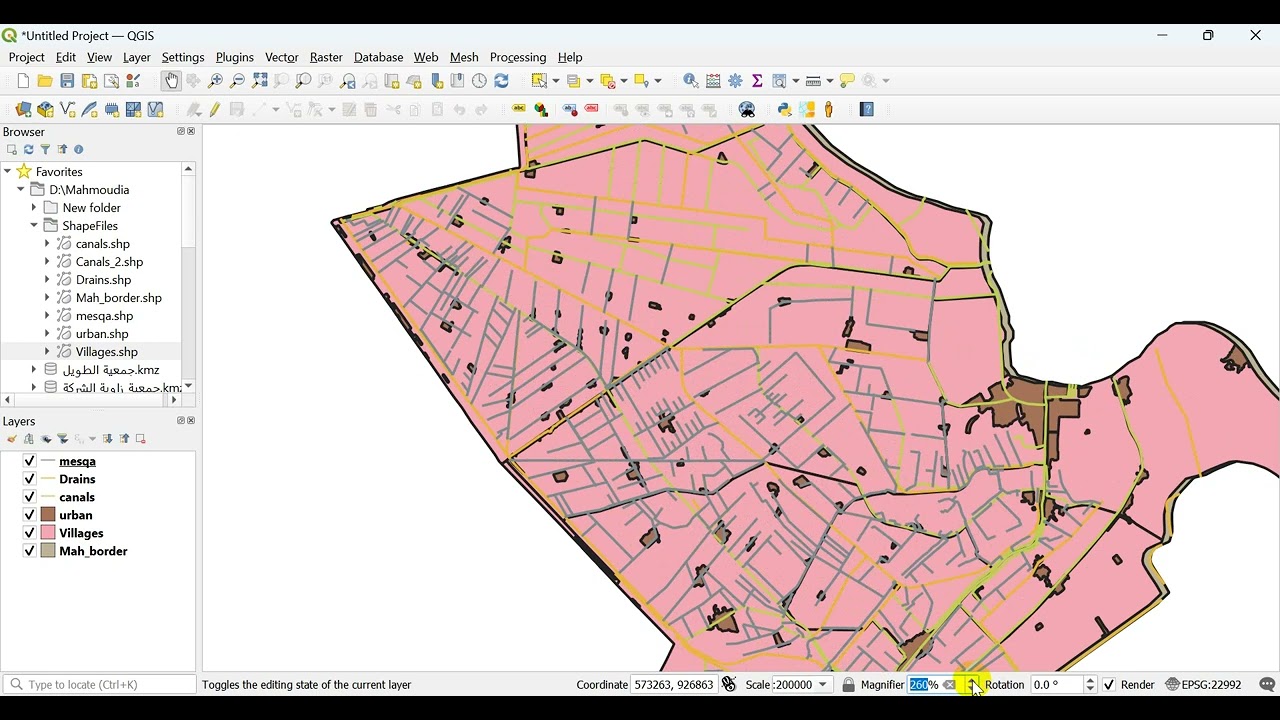Toggle editing with the pencil icon

coord(215,110)
